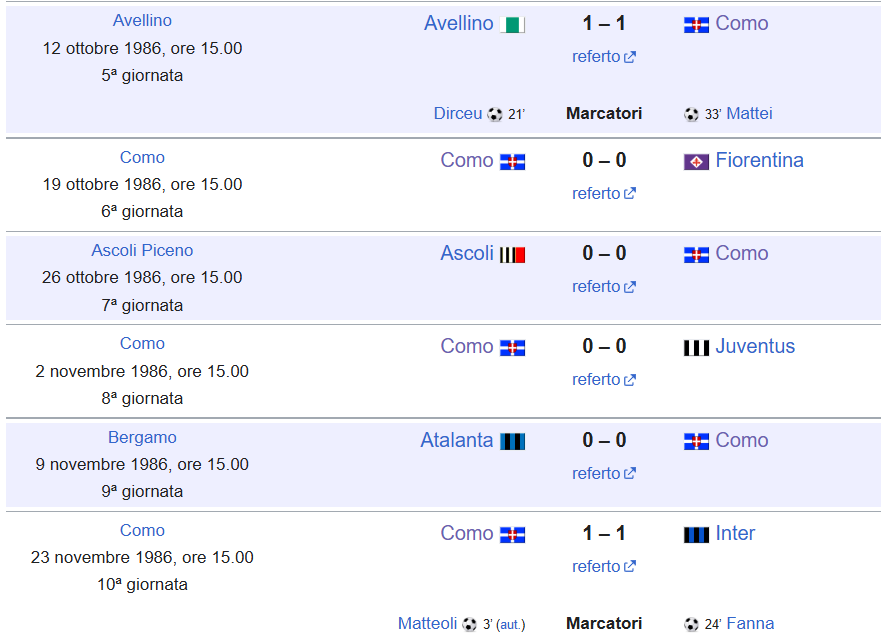Click the soccer ball icon beside Fanna
The width and height of the screenshot is (881, 644).
pyautogui.click(x=691, y=624)
